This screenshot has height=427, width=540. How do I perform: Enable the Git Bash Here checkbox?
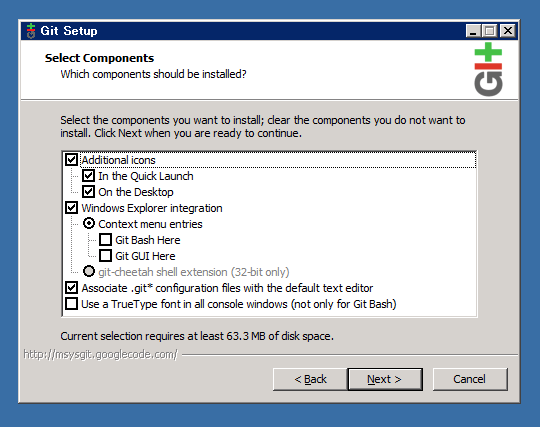coord(105,240)
